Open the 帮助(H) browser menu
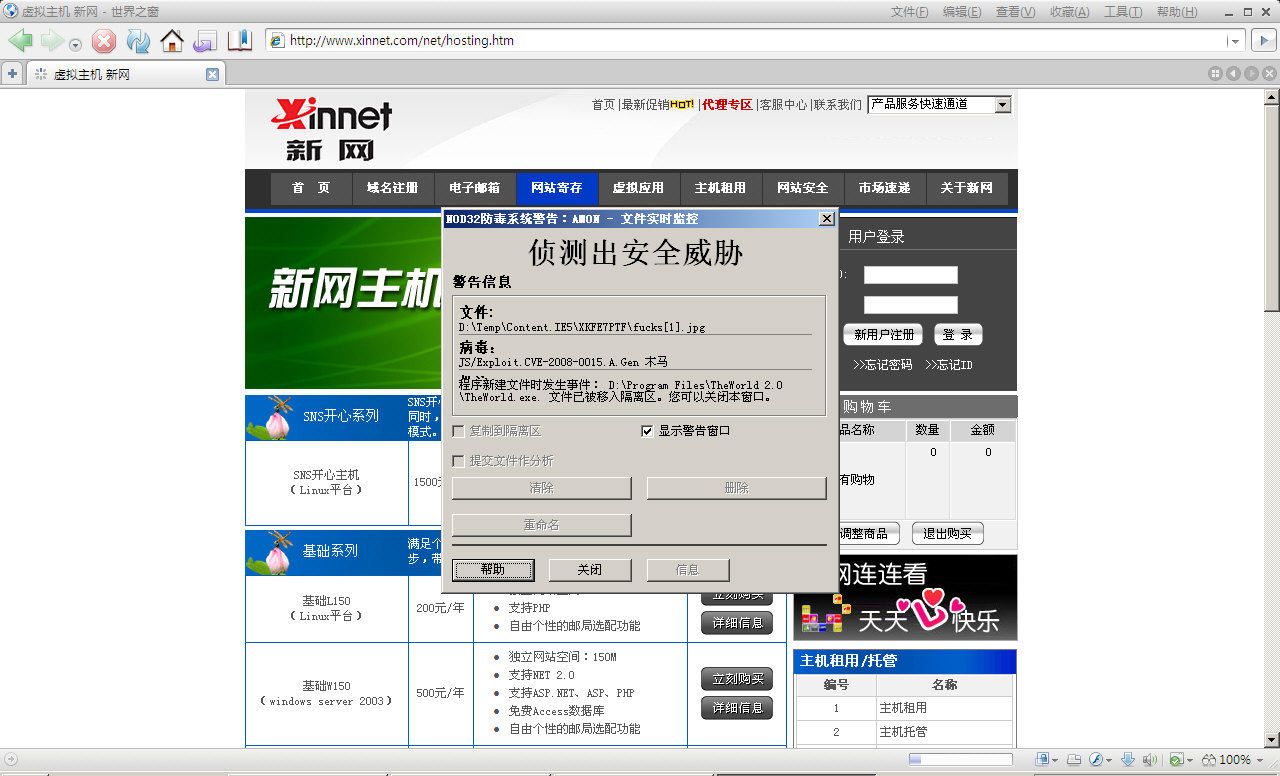Viewport: 1280px width, 776px height. 1176,12
